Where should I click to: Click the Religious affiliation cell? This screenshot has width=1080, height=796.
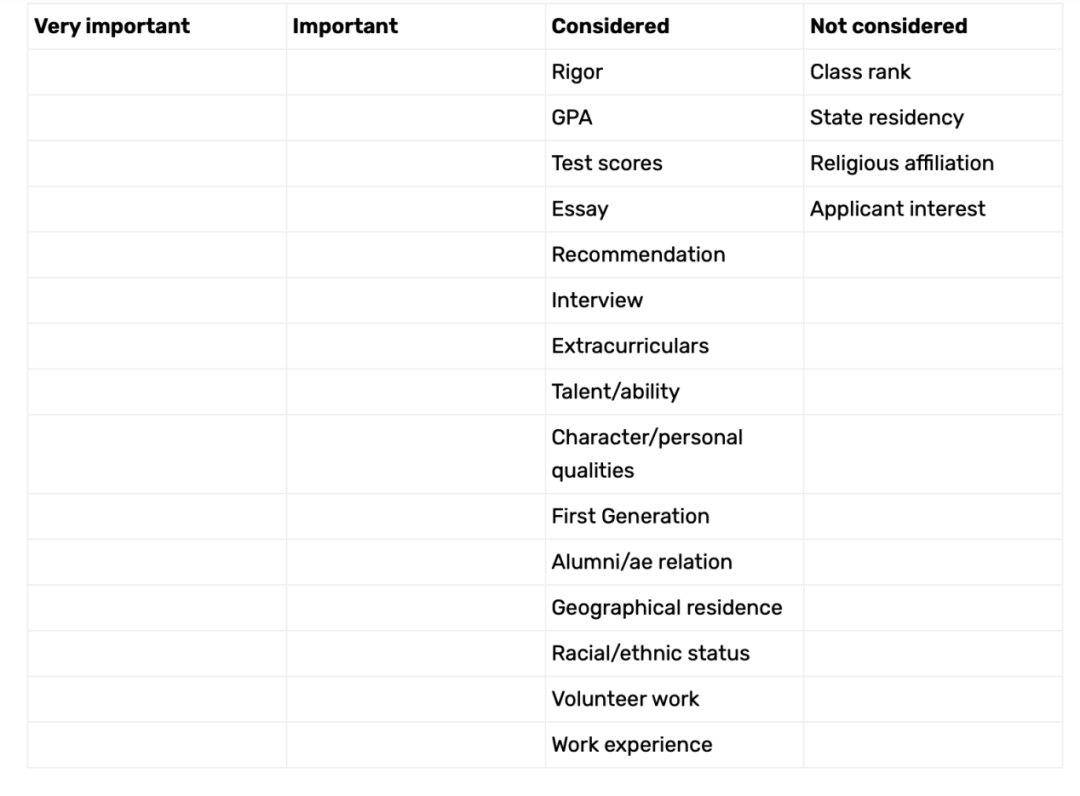901,163
